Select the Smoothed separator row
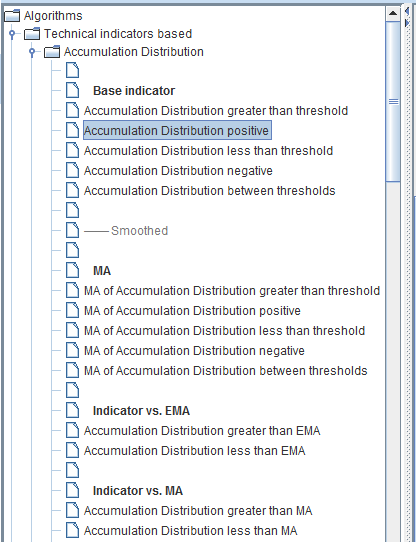Image resolution: width=416 pixels, height=542 pixels. [x=126, y=231]
